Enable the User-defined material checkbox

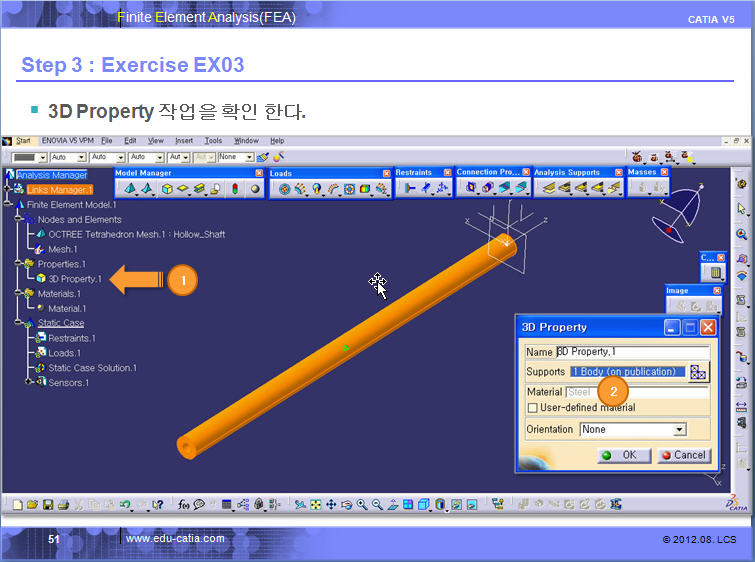(x=532, y=408)
